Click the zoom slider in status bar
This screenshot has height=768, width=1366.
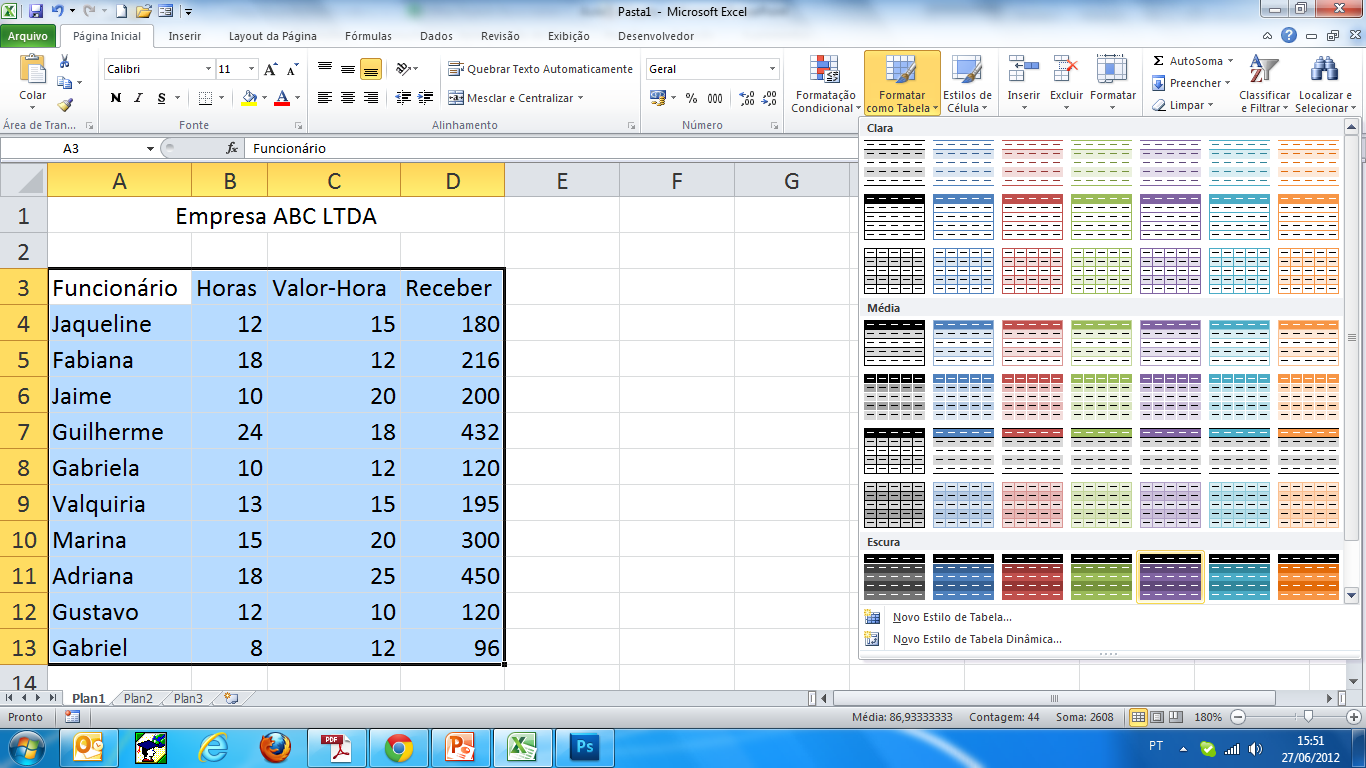click(x=1308, y=717)
